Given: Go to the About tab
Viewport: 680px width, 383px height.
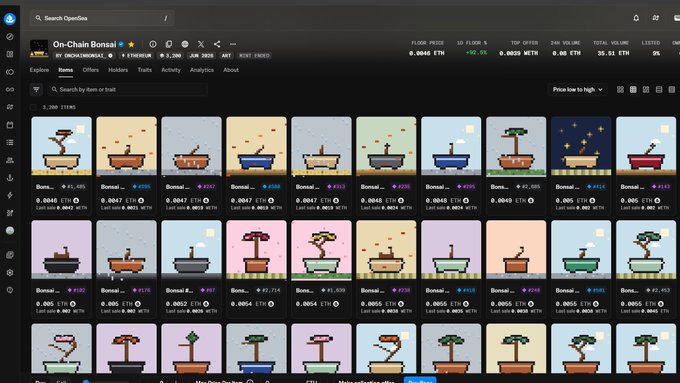Looking at the screenshot, I should (x=231, y=70).
